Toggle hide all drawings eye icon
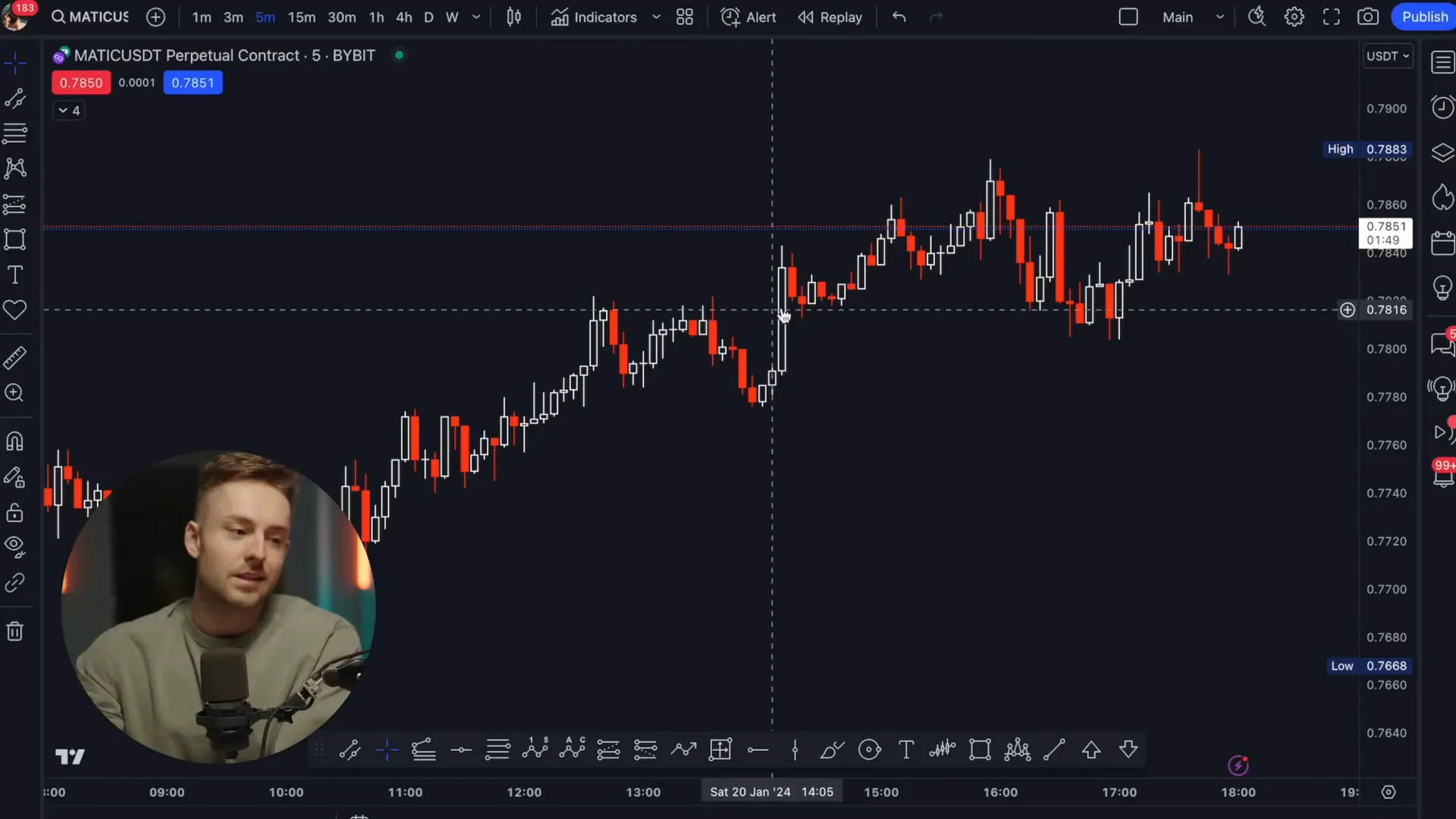This screenshot has height=819, width=1456. tap(15, 548)
